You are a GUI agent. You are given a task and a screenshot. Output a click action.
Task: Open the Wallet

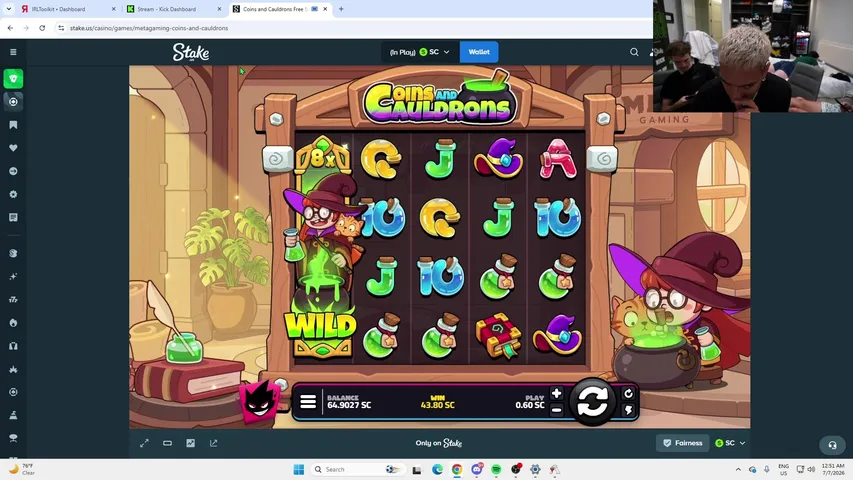click(479, 52)
